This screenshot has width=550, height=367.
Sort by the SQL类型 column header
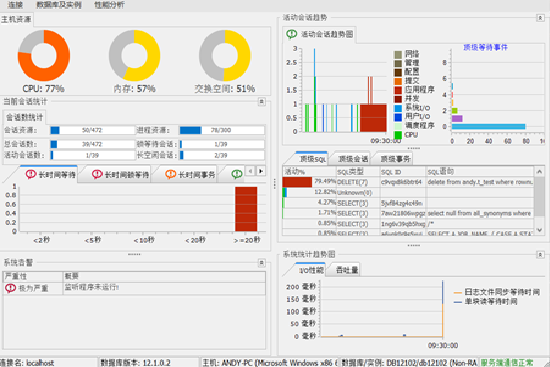[x=358, y=172]
